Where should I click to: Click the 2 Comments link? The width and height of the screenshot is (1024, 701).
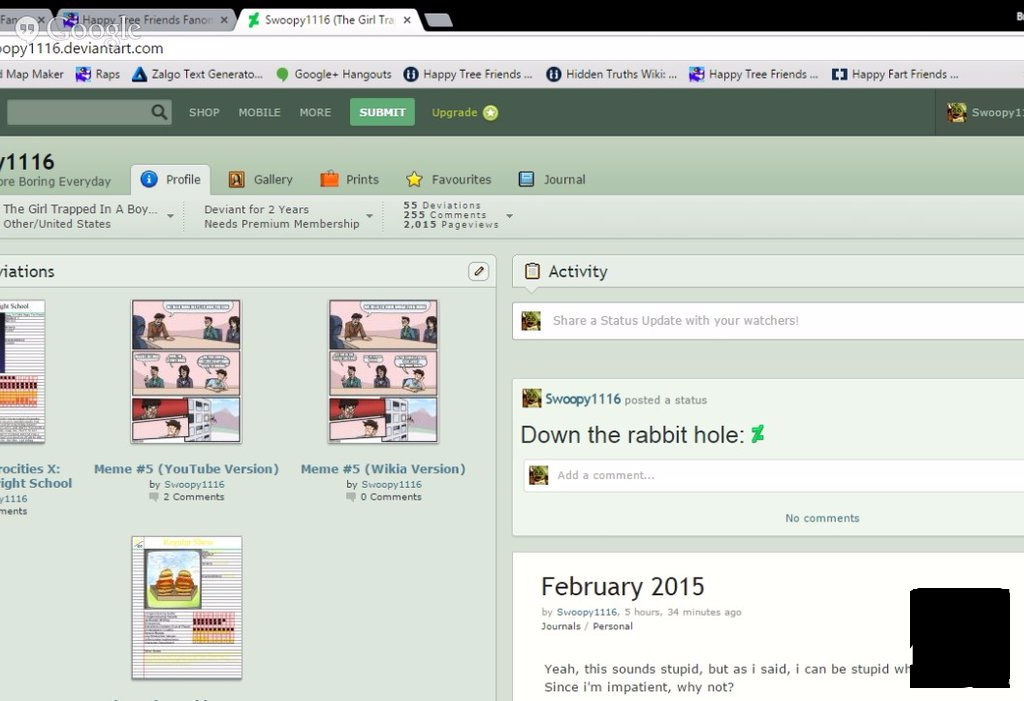(193, 497)
